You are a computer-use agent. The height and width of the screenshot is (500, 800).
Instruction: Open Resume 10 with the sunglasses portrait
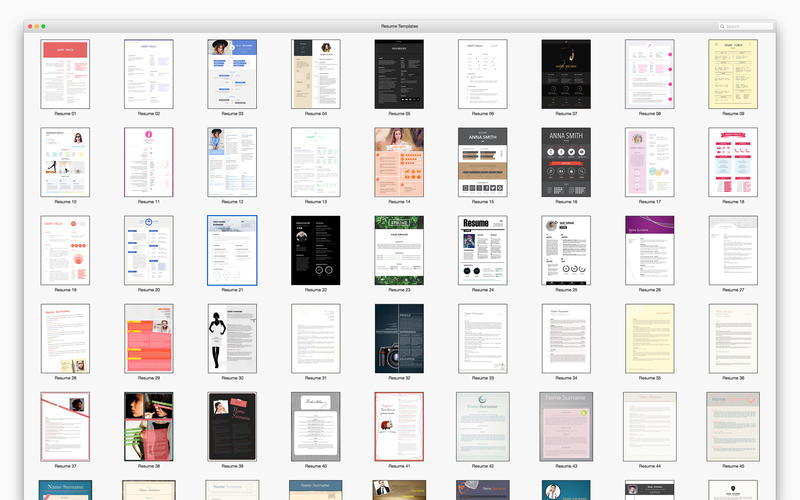point(65,162)
